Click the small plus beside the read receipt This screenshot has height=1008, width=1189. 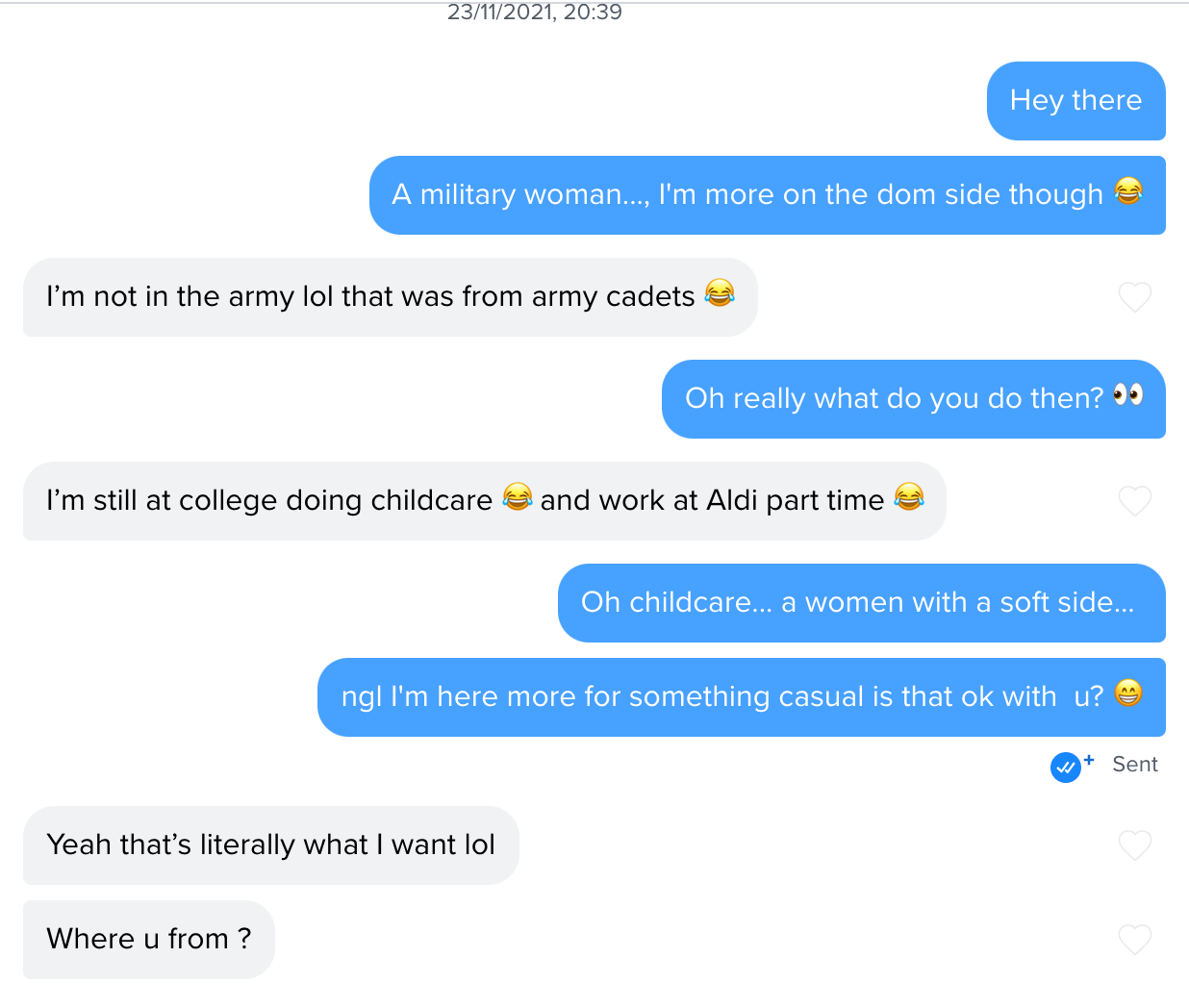coord(1089,760)
